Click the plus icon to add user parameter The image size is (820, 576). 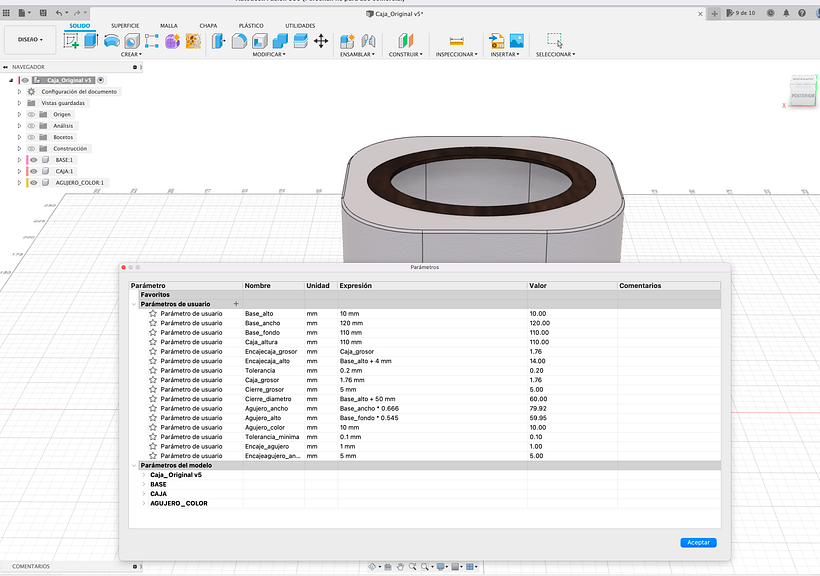[x=236, y=303]
